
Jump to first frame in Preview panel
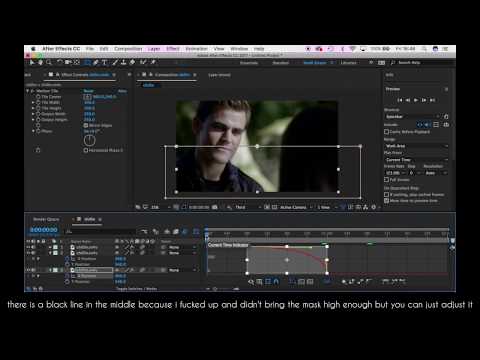[400, 100]
